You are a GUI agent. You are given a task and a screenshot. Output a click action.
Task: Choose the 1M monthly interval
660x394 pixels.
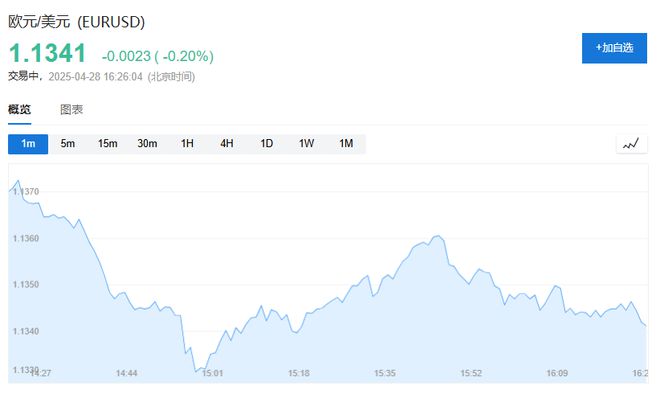click(346, 144)
